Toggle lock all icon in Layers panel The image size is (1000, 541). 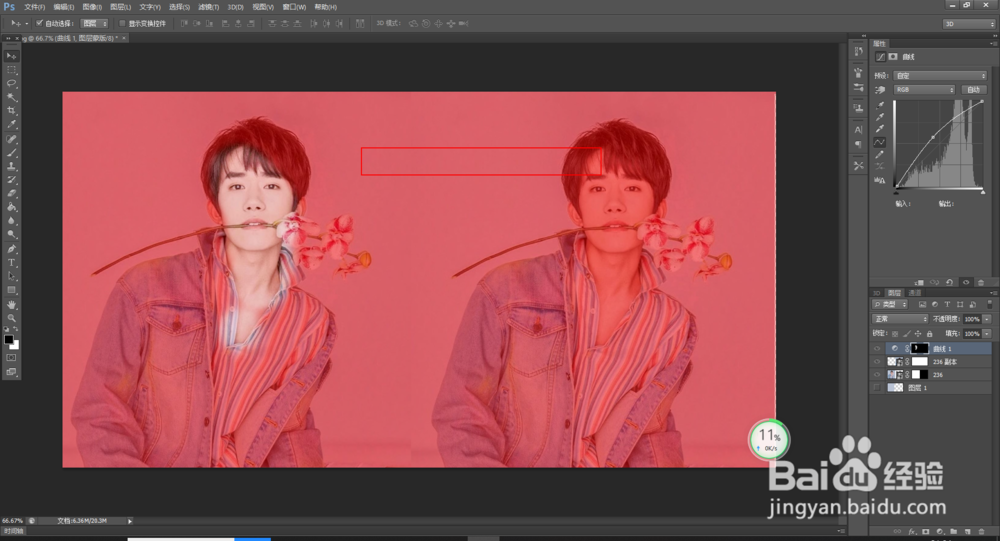(930, 334)
